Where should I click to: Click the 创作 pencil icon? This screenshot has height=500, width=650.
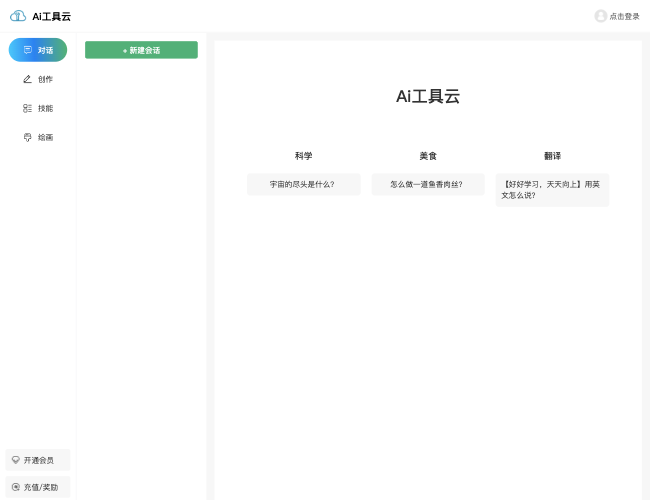pyautogui.click(x=27, y=79)
